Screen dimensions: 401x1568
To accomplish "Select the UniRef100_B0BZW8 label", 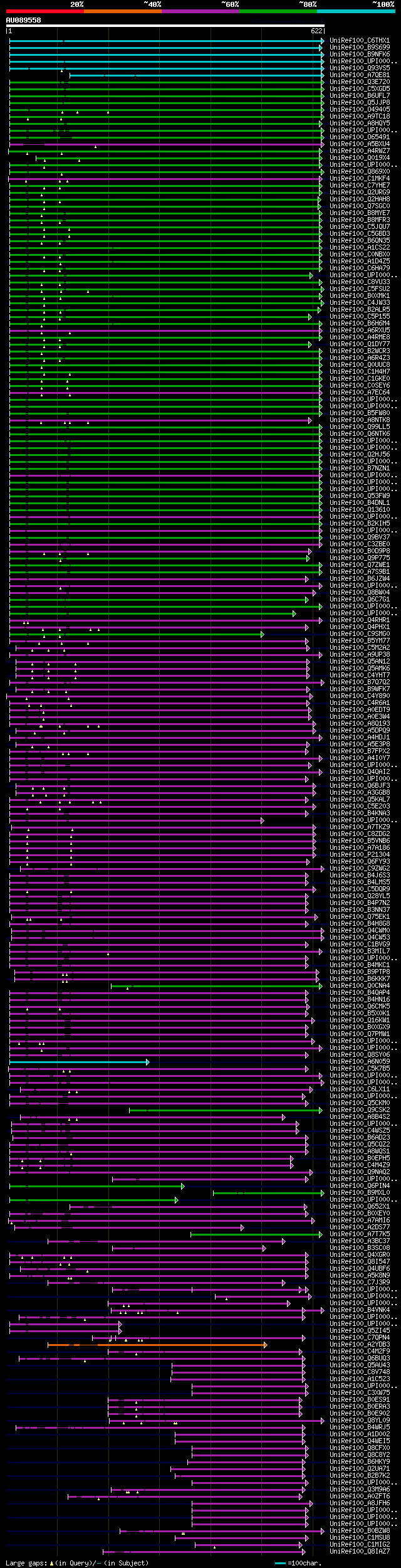I will point(360,1531).
